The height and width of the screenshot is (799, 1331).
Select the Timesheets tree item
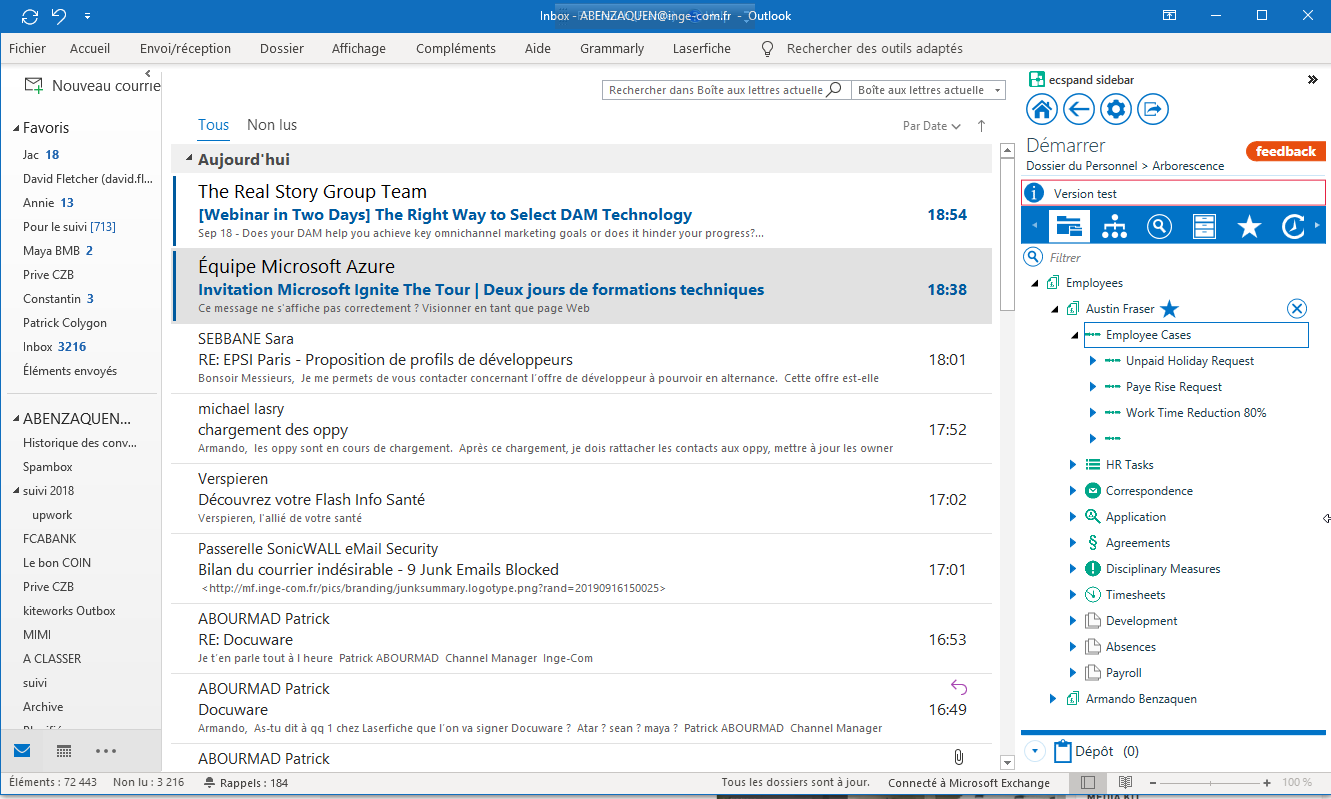[x=1135, y=595]
